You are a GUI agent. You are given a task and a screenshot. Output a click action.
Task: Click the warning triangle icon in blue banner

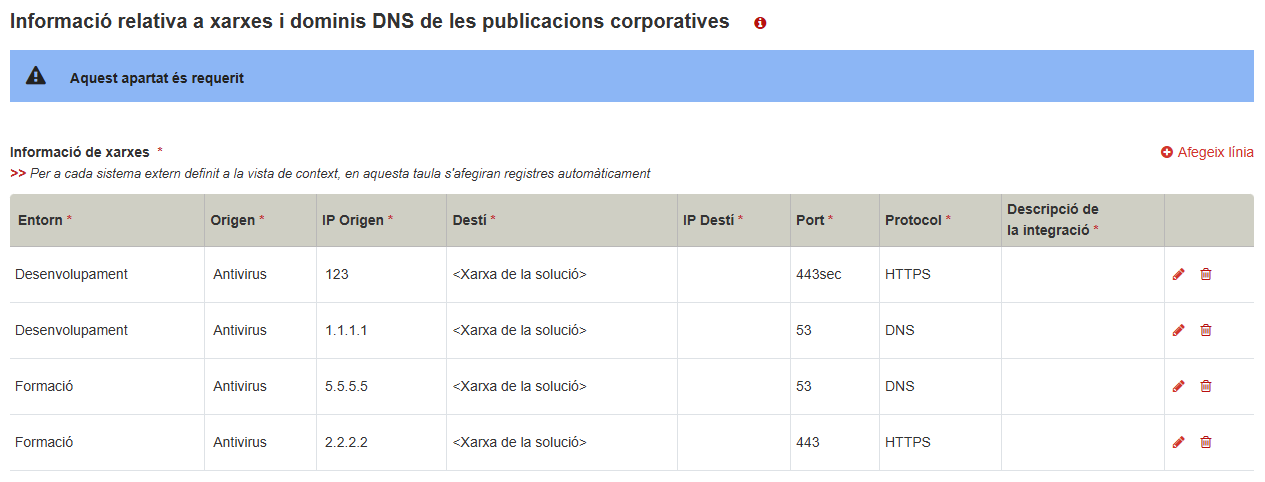[36, 77]
